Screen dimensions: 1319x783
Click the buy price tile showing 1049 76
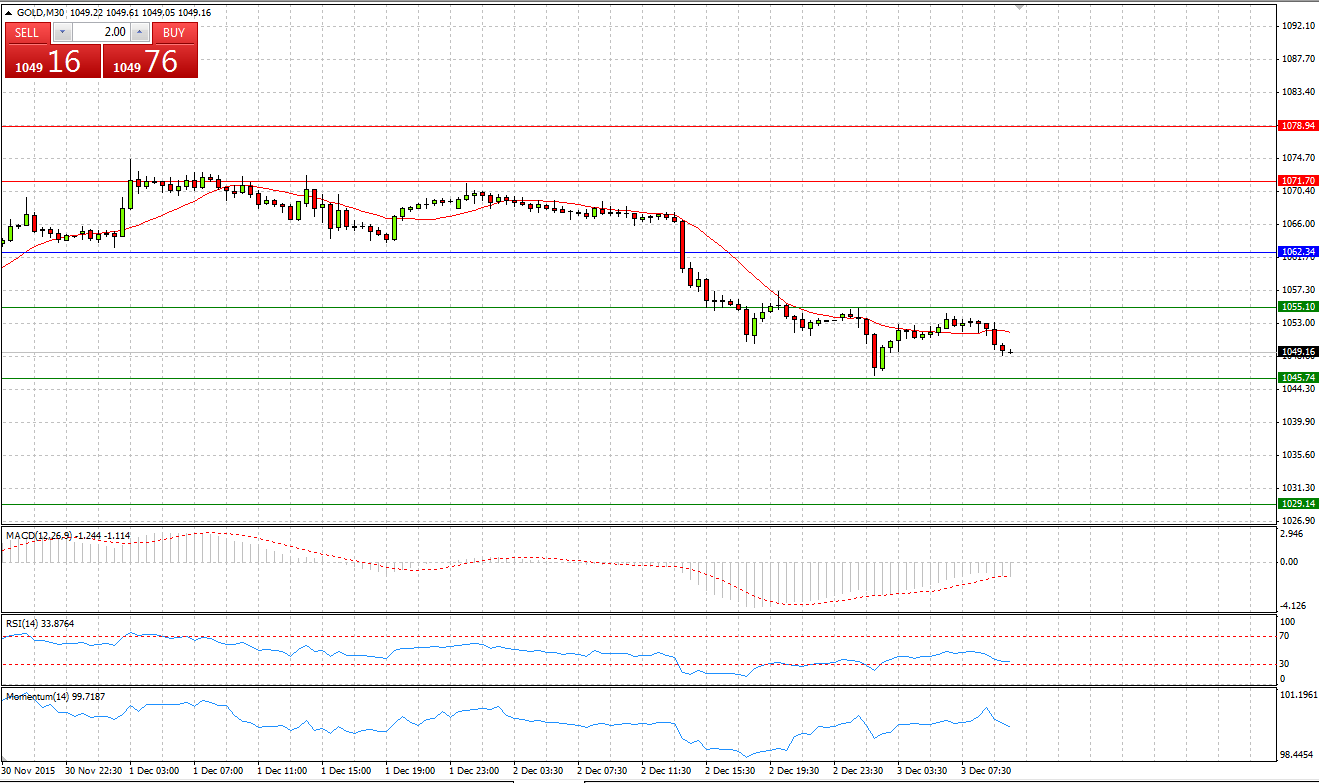[150, 61]
